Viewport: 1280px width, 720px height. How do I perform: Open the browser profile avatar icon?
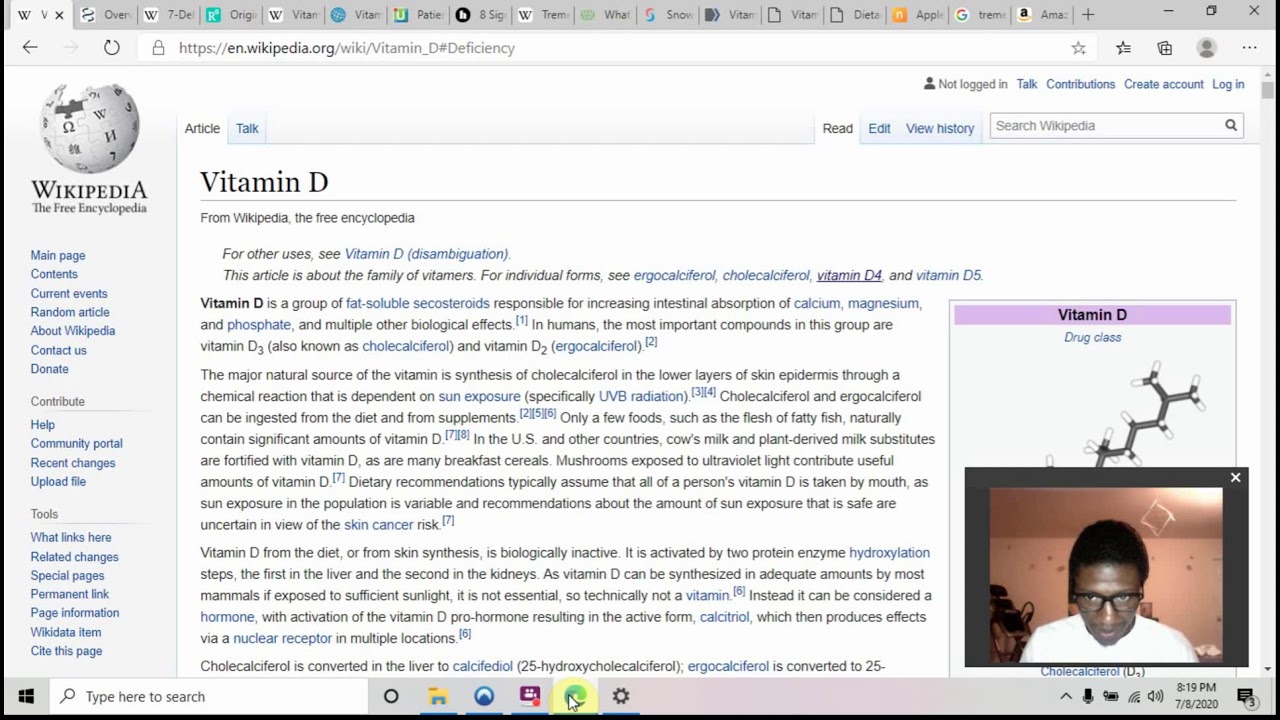click(1207, 47)
